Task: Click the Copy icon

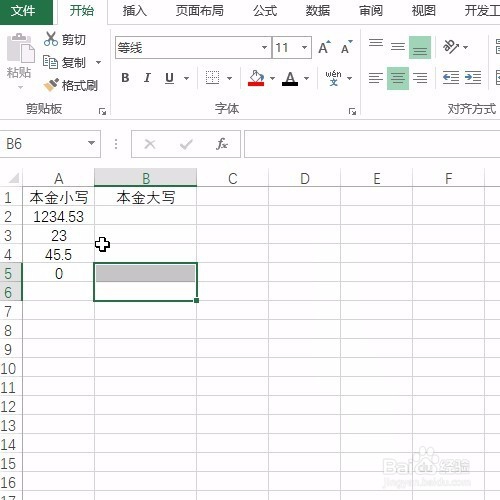Action: (50, 62)
